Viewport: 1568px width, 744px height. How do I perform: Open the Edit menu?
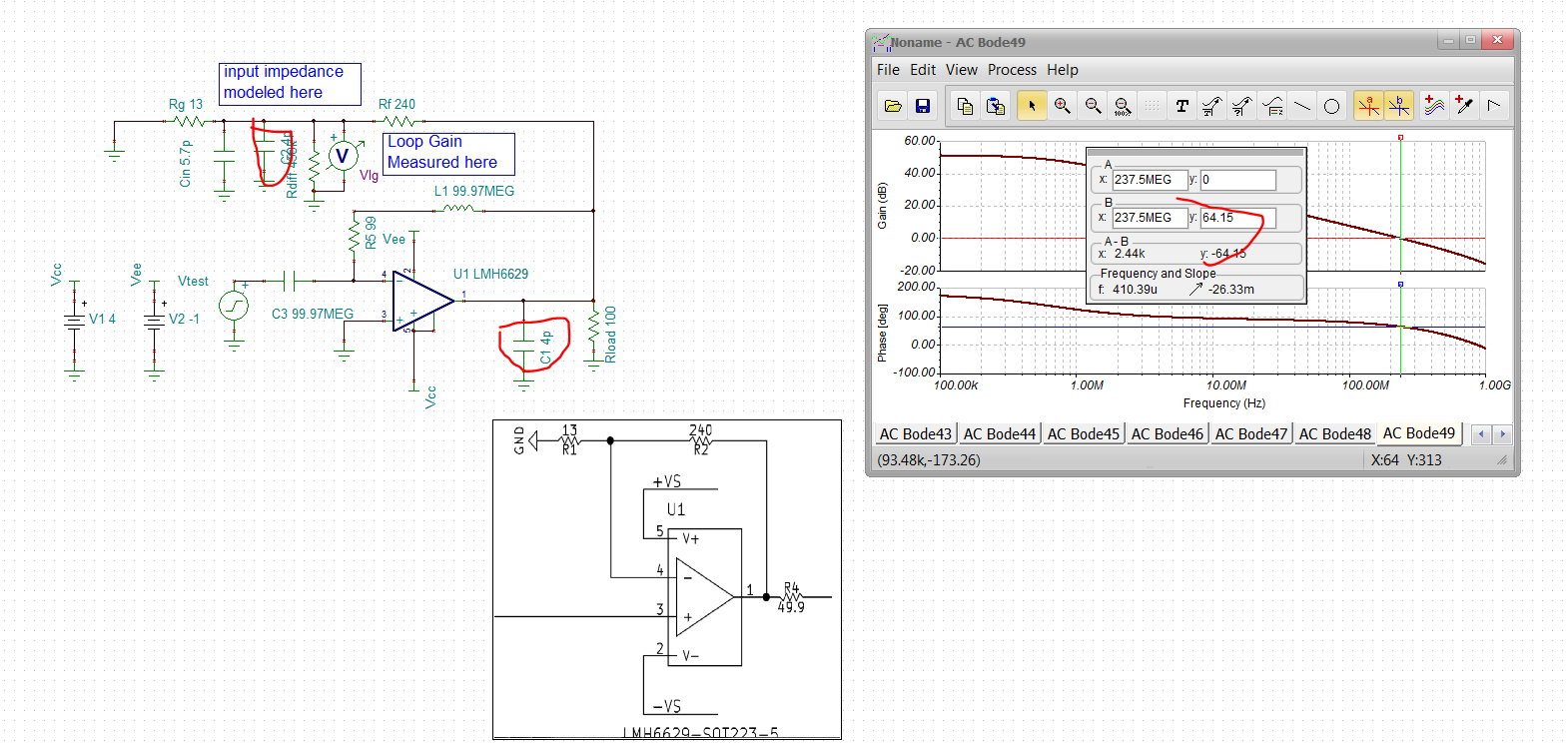[923, 70]
